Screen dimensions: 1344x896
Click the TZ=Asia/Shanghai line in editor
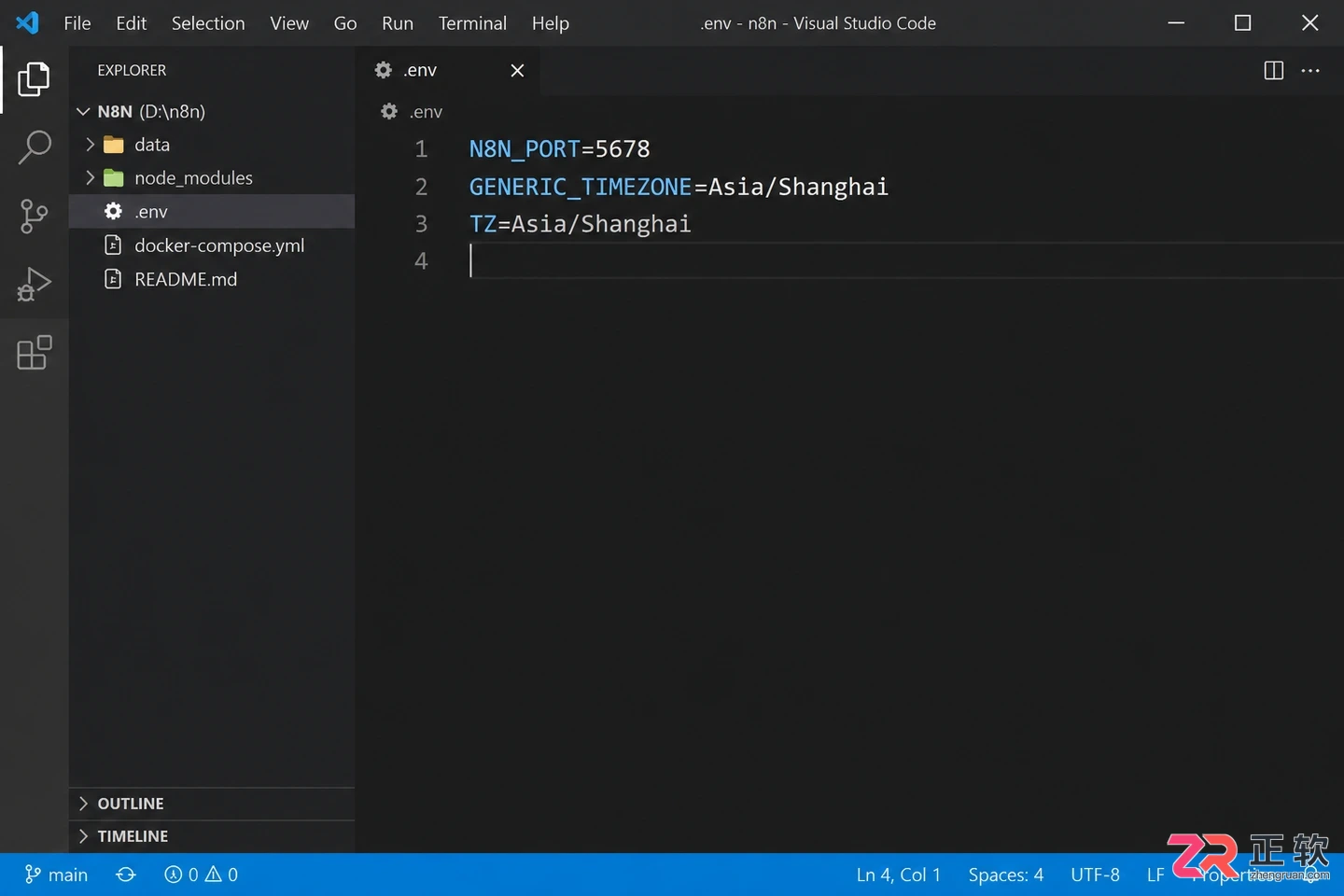click(x=580, y=224)
